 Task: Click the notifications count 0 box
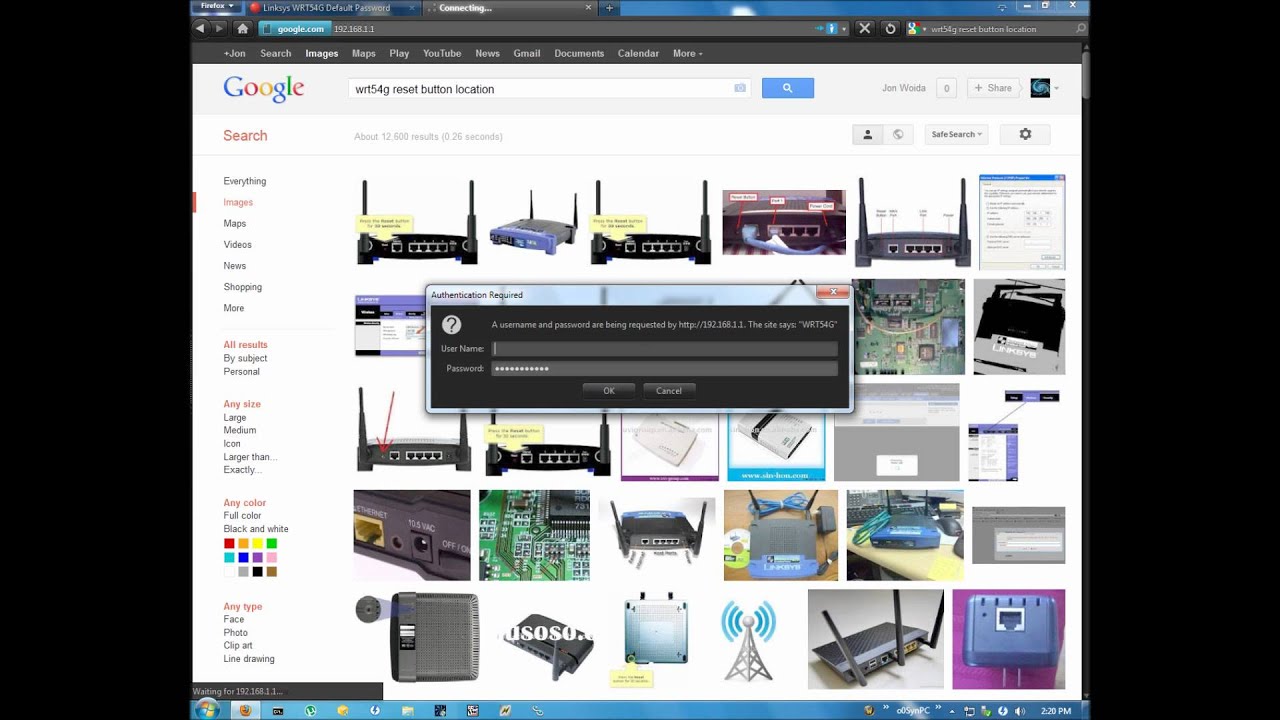tap(946, 88)
